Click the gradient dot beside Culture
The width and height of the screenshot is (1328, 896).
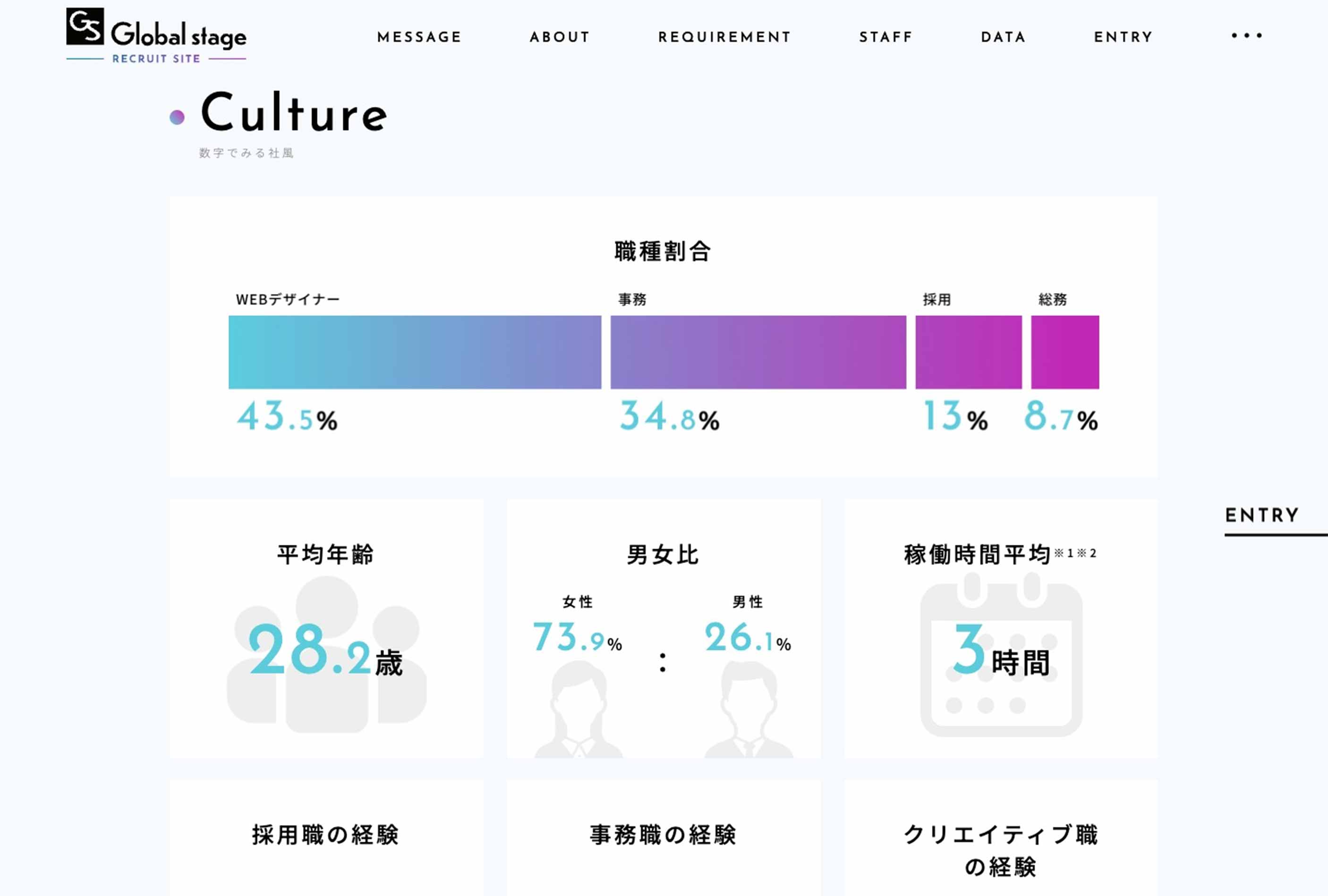[x=177, y=117]
